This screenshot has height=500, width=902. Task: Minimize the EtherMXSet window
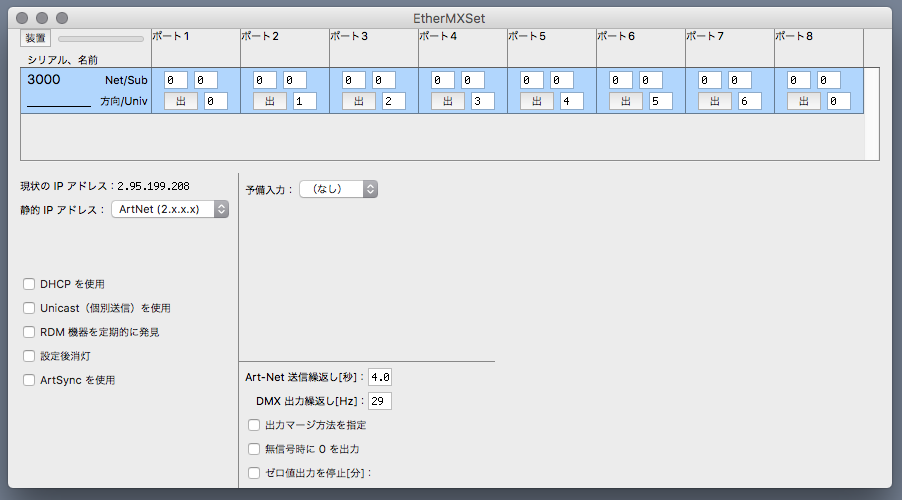42,18
